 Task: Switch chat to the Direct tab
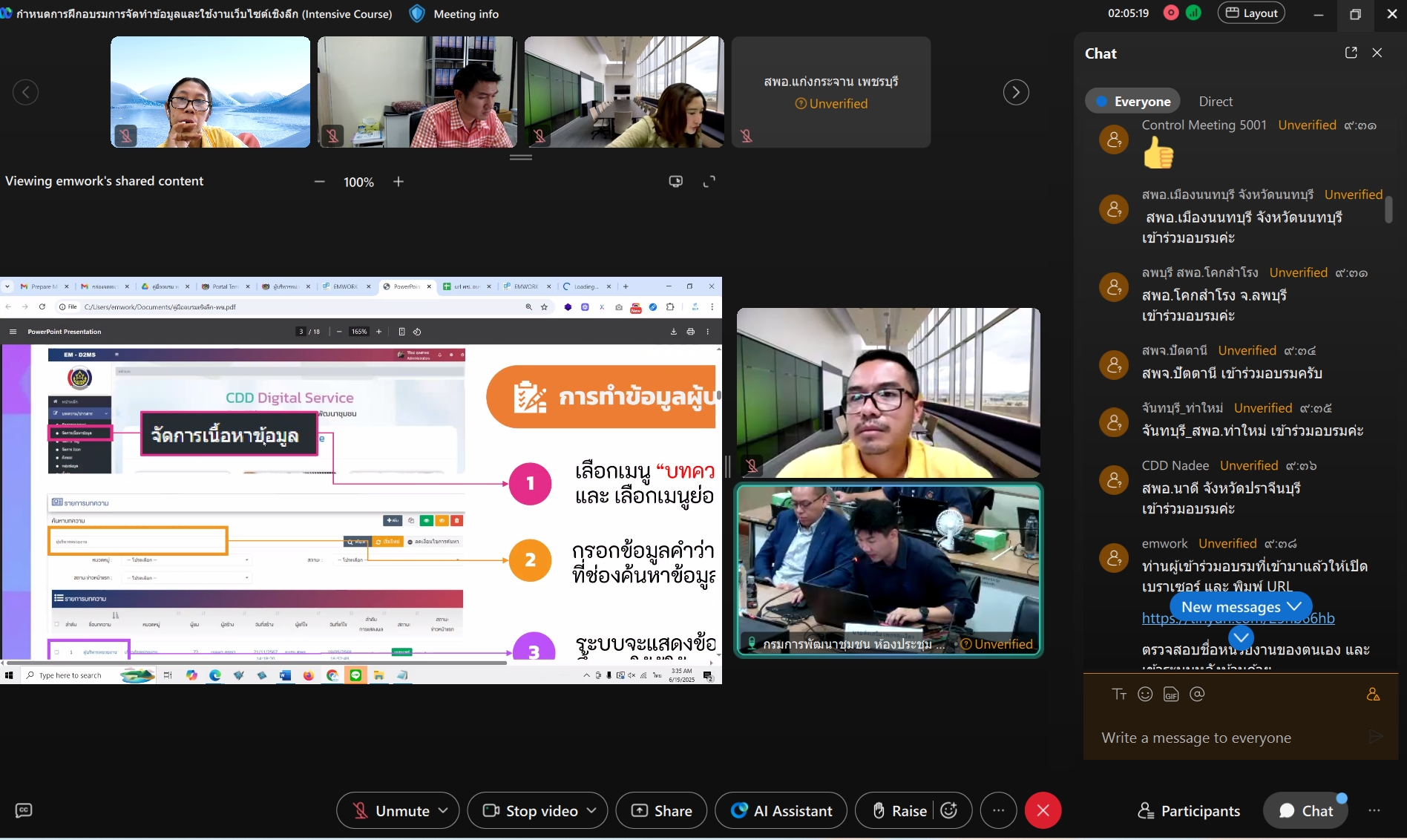coord(1216,102)
